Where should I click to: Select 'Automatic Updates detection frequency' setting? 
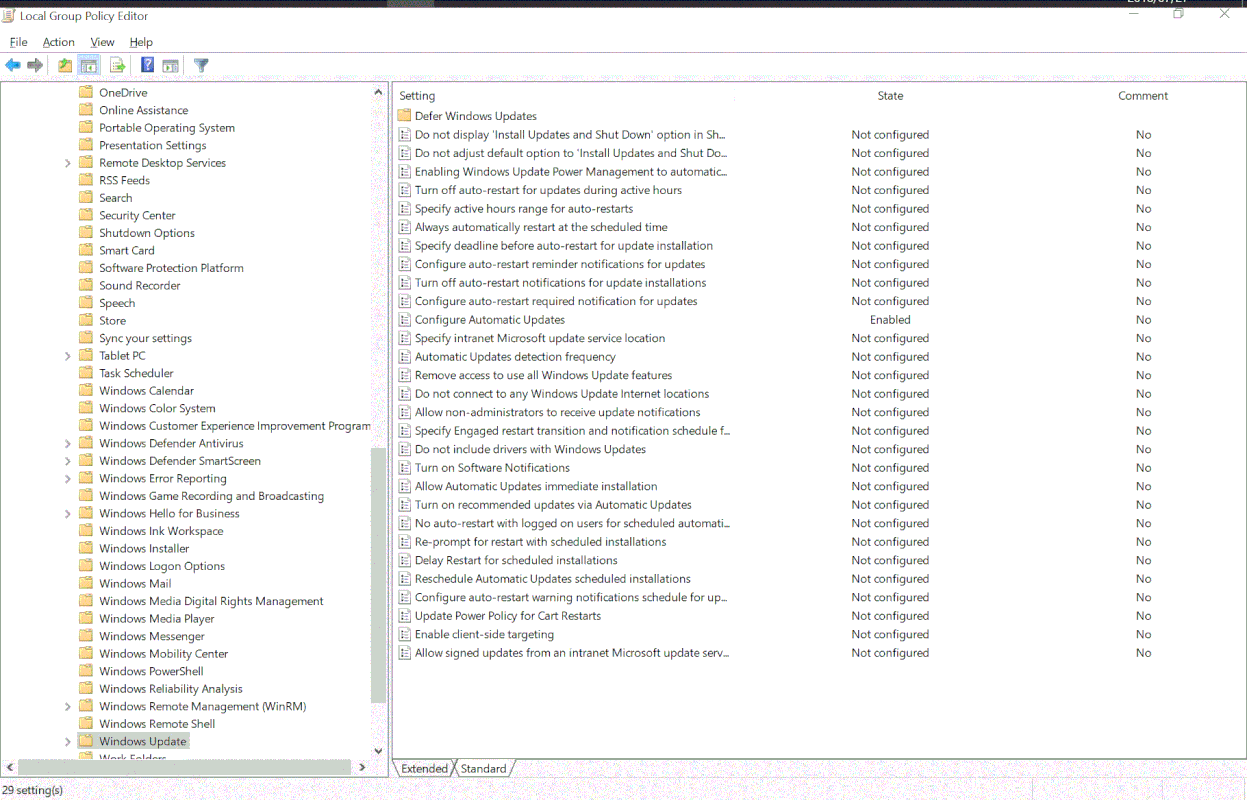[x=515, y=357]
